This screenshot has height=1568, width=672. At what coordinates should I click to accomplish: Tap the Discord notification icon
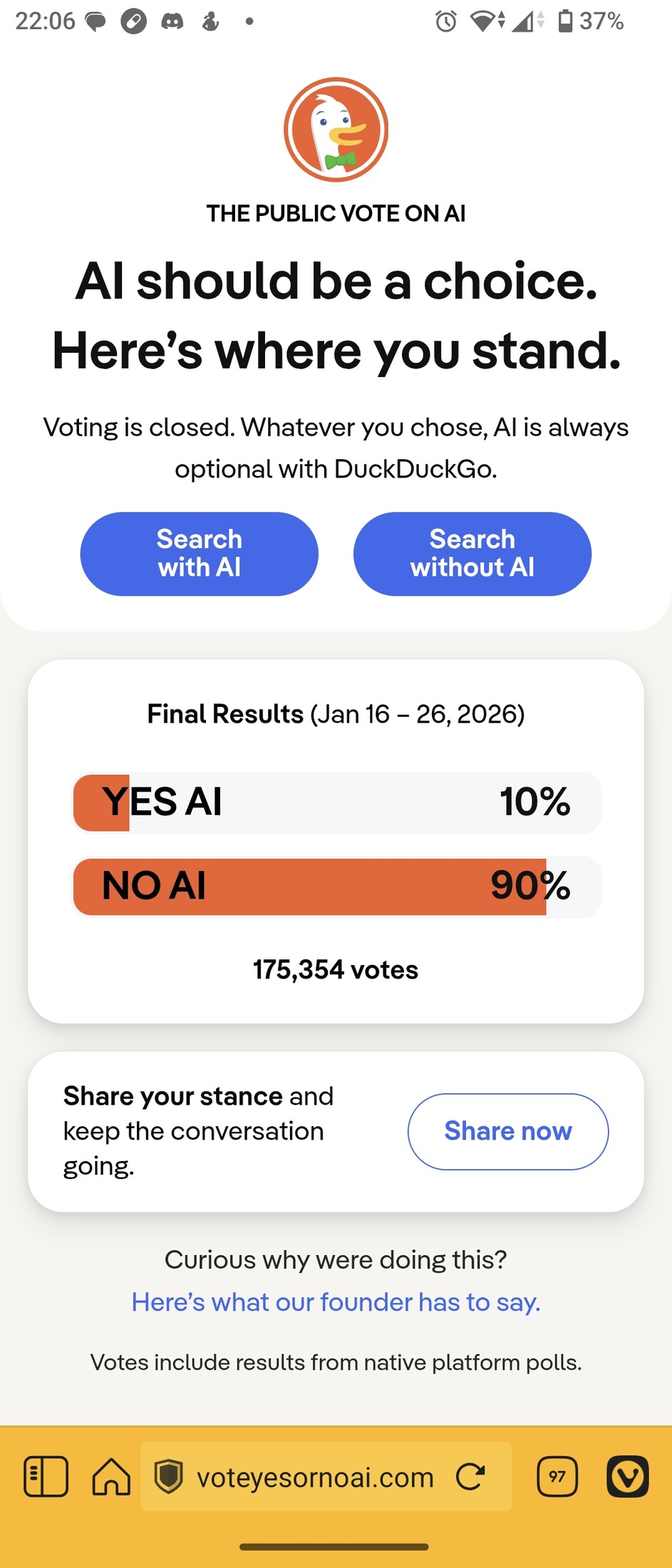tap(172, 21)
